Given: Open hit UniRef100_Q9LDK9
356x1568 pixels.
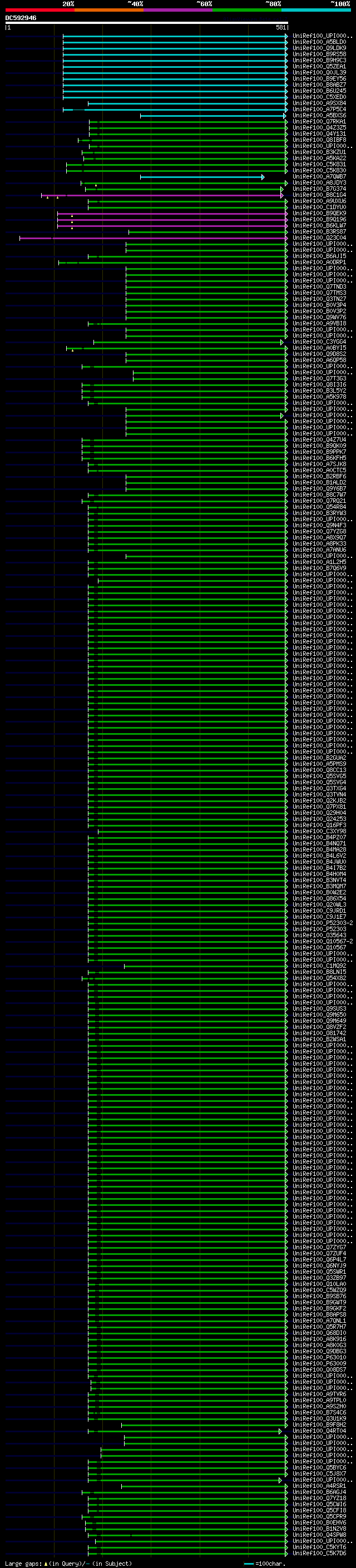Looking at the screenshot, I should click(x=319, y=49).
